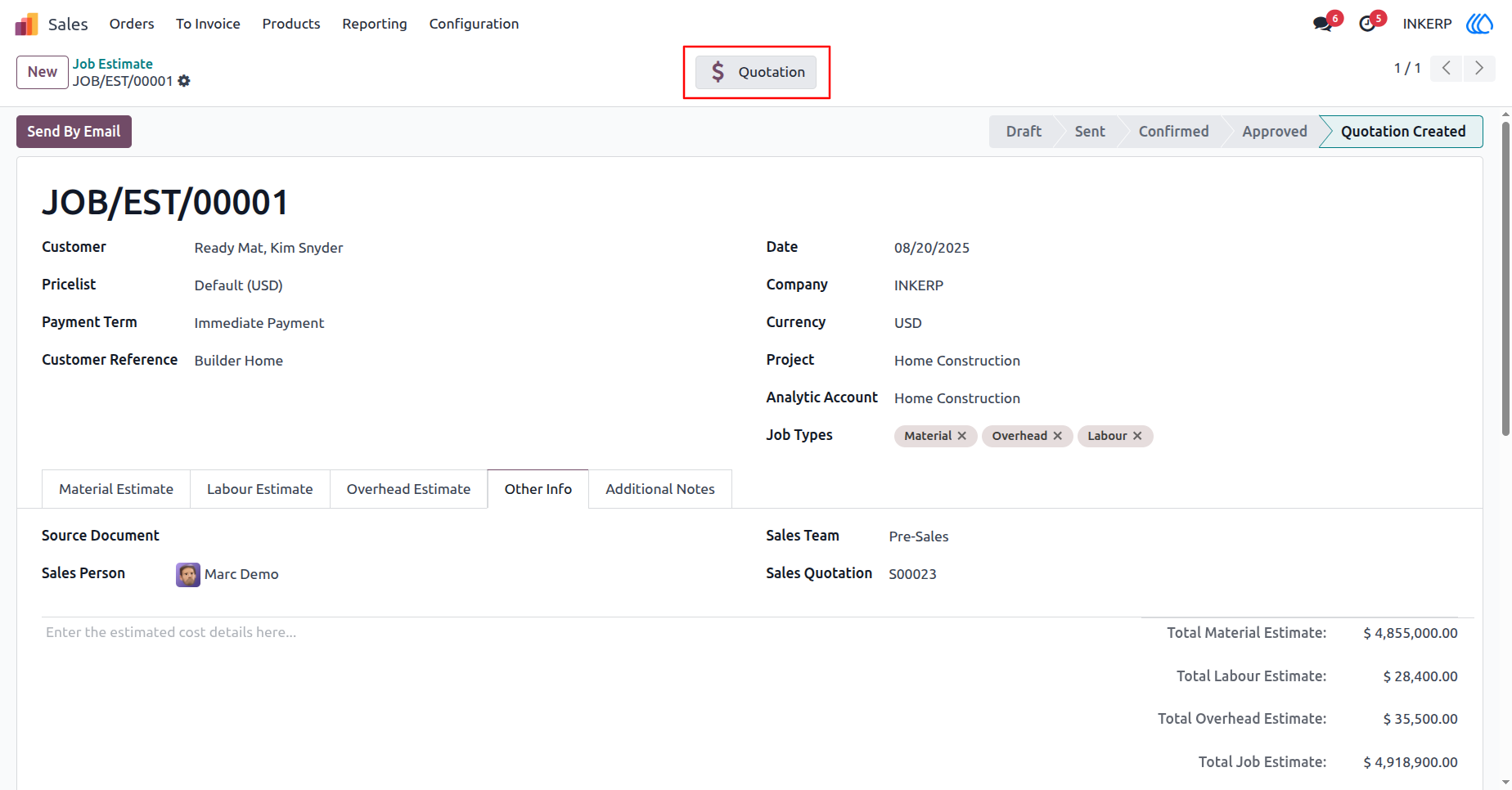Open the Analytic Account field dropdown
This screenshot has width=1512, height=790.
pos(957,398)
